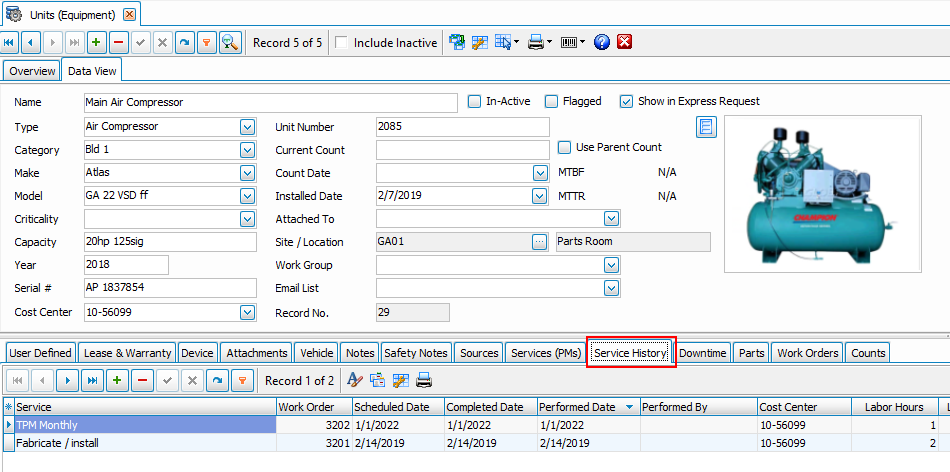Screen dimensions: 950x472
Task: Open Work Group dropdown
Action: pos(611,265)
